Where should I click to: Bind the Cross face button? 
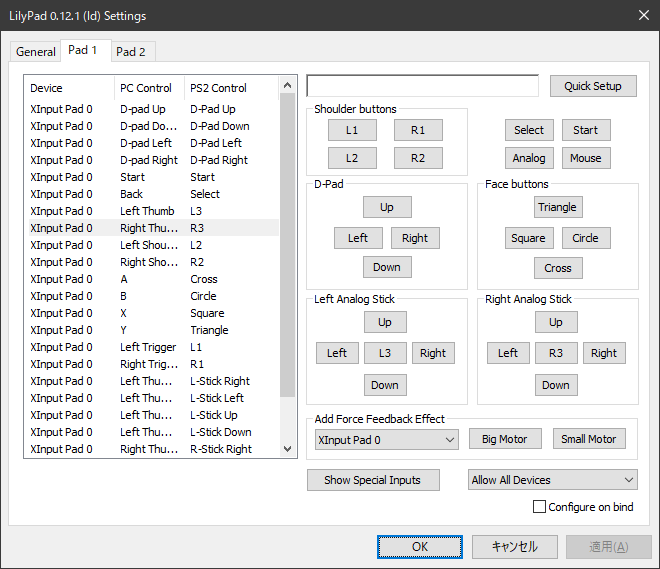[x=558, y=268]
